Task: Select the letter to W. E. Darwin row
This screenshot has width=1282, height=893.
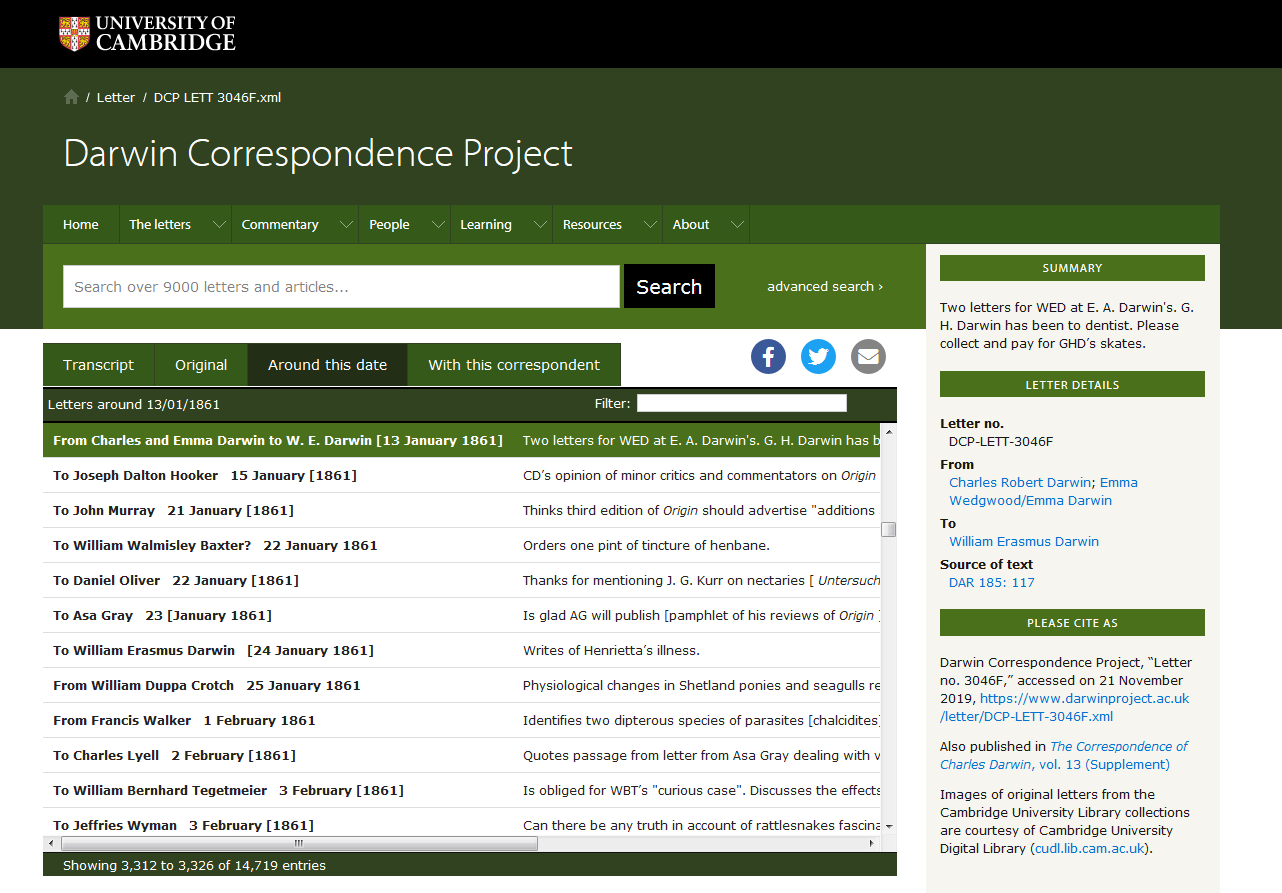Action: (x=462, y=440)
